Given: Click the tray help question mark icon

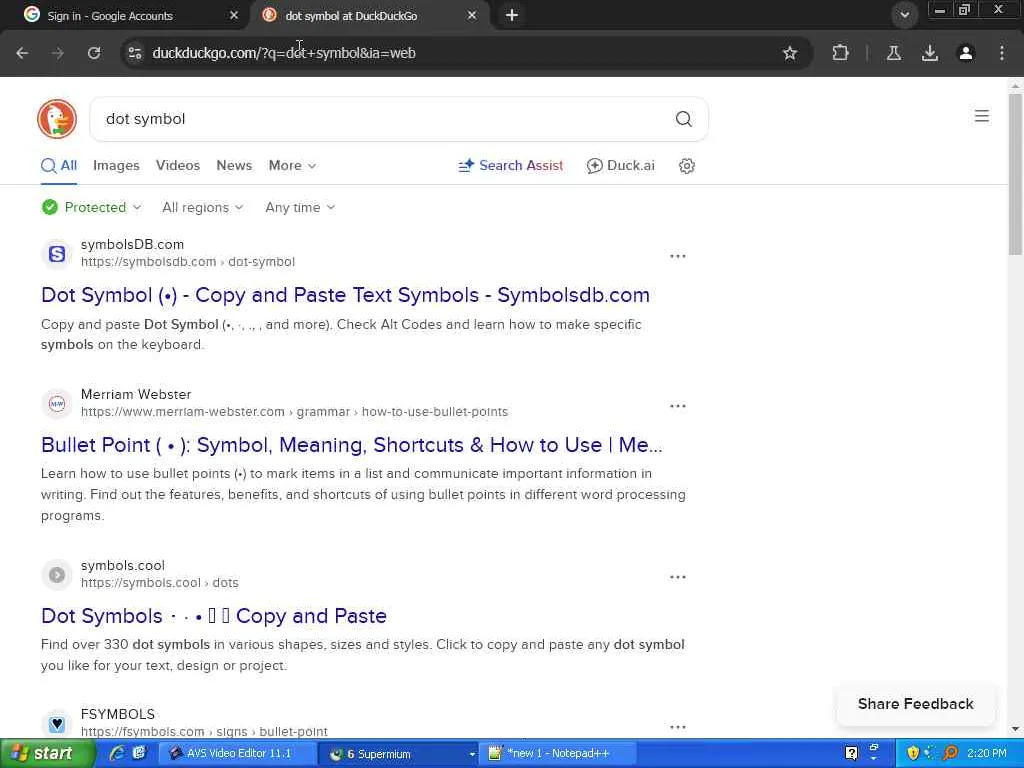Looking at the screenshot, I should (851, 754).
